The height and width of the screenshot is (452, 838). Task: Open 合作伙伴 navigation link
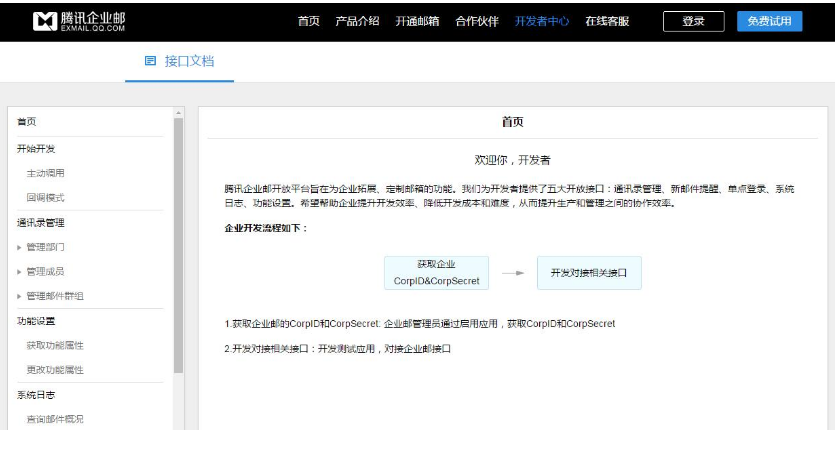coord(477,21)
